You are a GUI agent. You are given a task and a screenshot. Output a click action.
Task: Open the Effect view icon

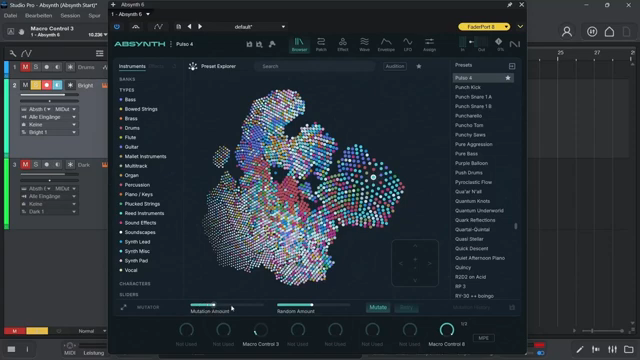343,44
